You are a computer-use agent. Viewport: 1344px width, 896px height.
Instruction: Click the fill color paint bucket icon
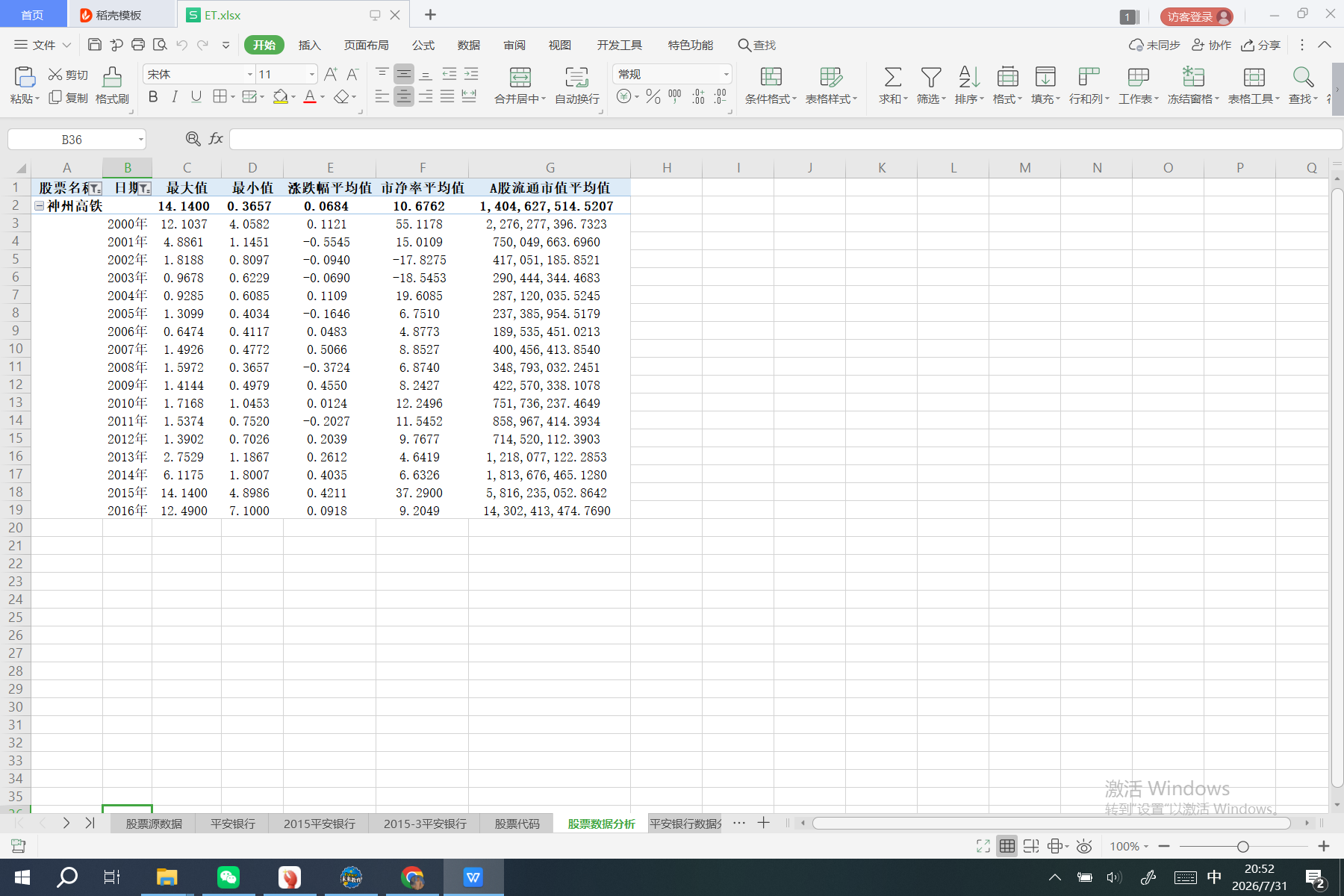[281, 96]
